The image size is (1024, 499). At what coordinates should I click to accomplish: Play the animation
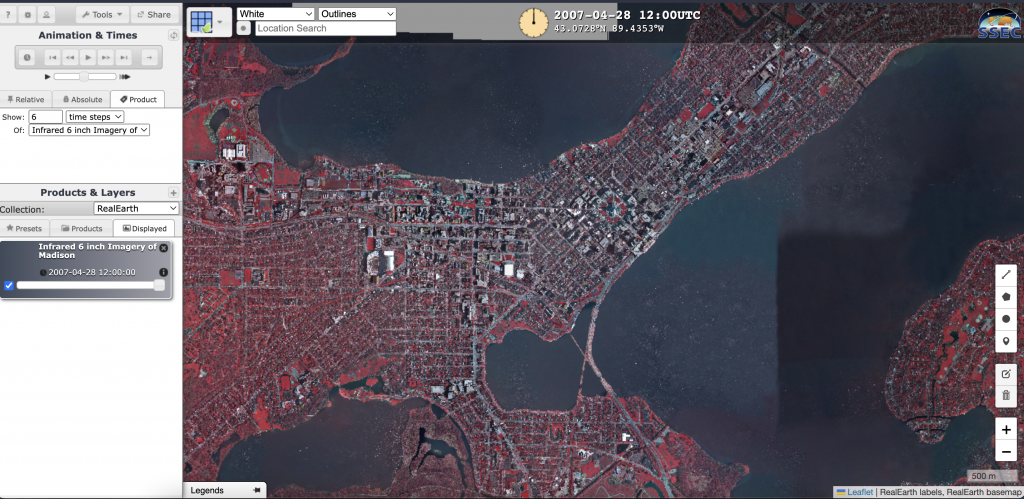[88, 57]
